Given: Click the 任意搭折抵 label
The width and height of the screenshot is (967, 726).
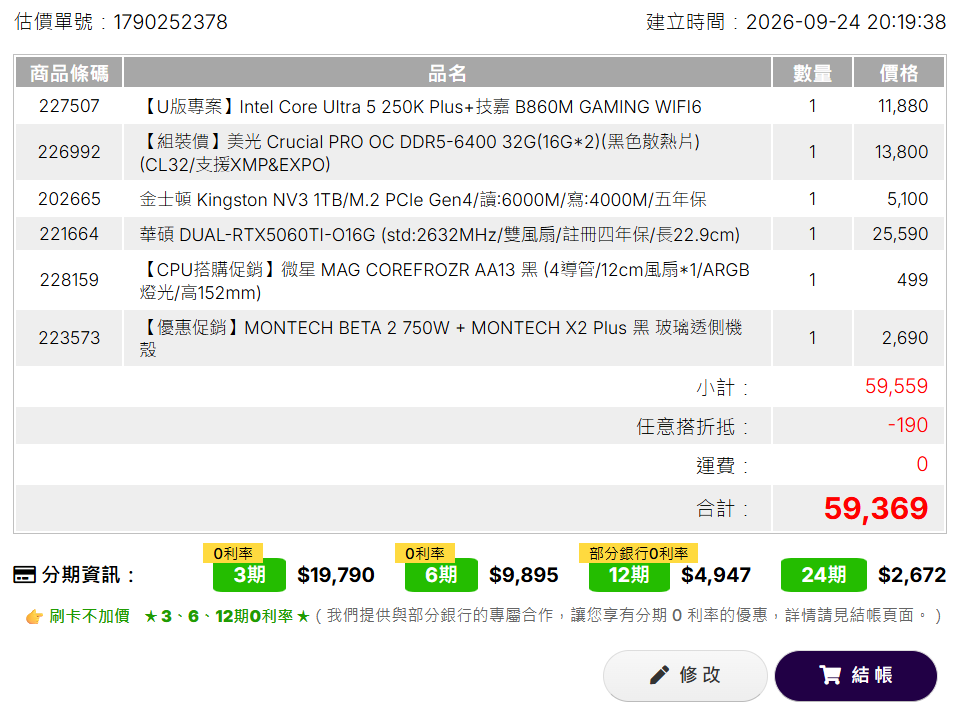Looking at the screenshot, I should [x=693, y=427].
